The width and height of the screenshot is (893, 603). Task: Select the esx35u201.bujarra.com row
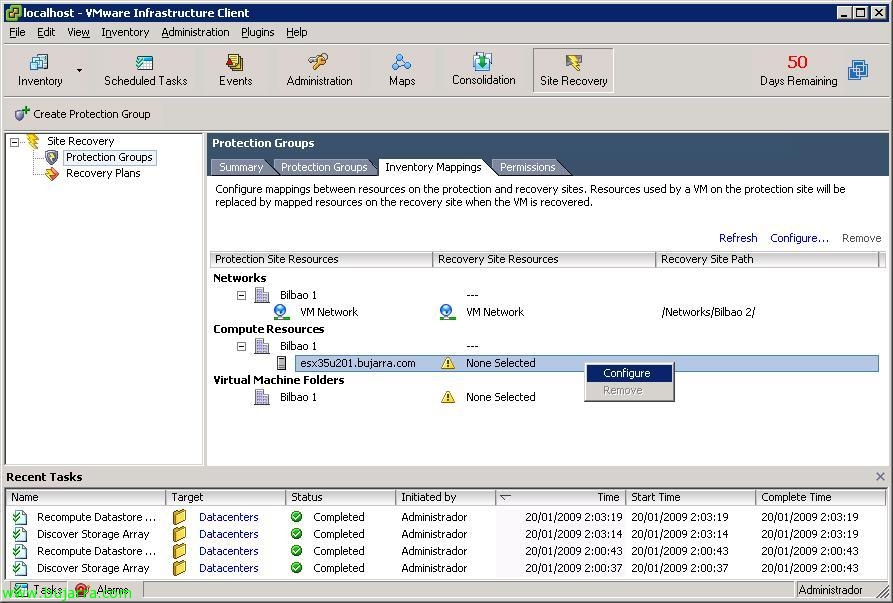(587, 363)
